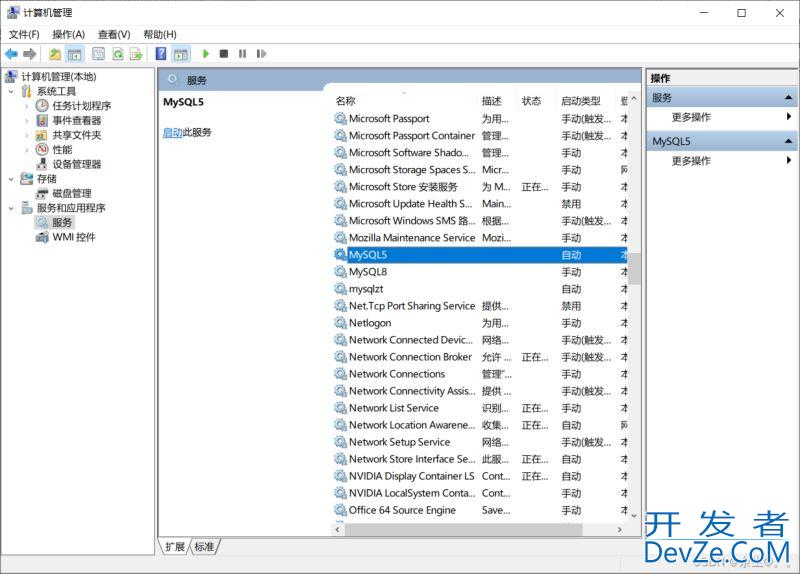800x574 pixels.
Task: Switch to the 扩展 tab
Action: click(175, 546)
